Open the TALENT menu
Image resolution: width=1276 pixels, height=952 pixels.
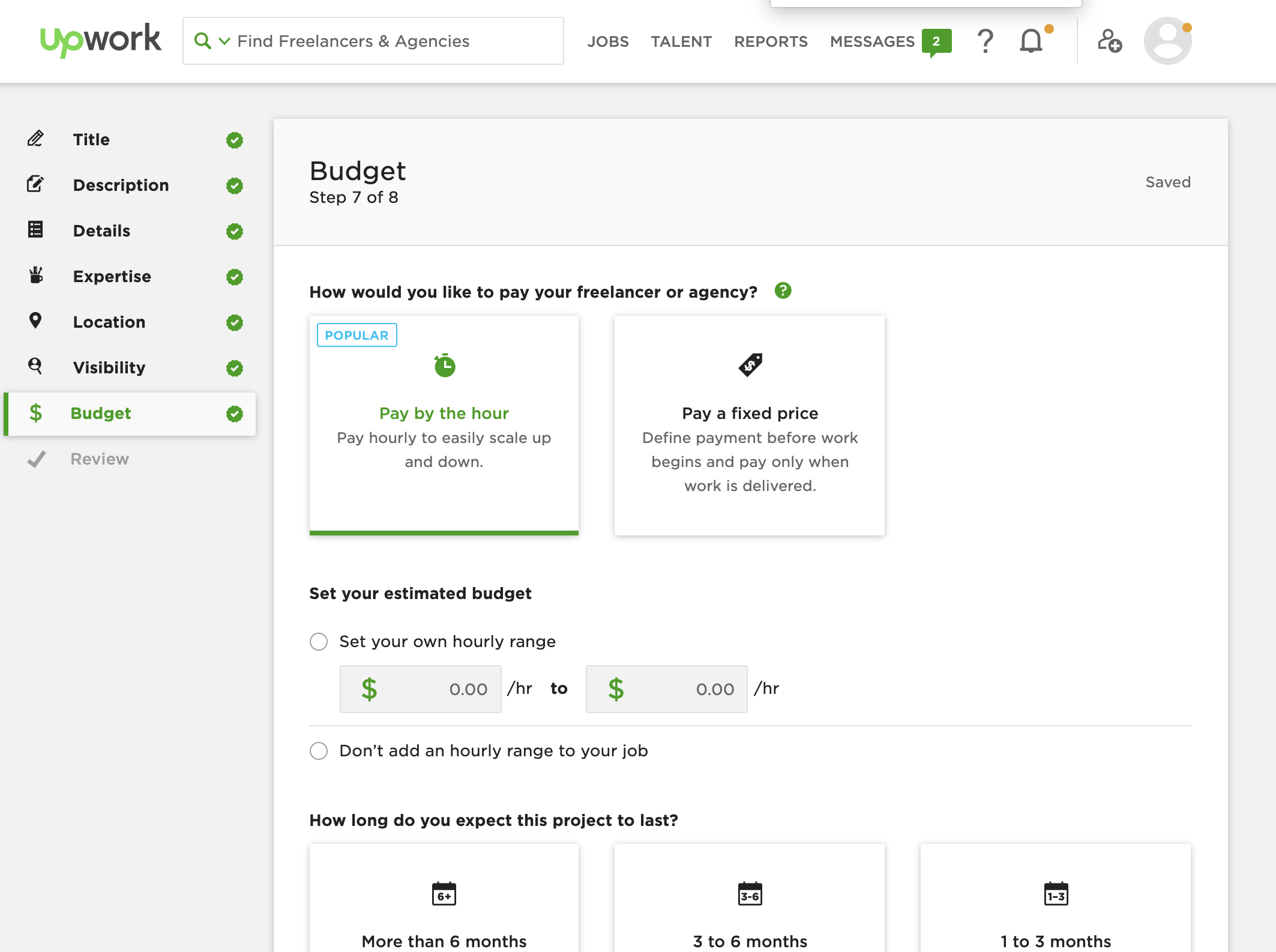[681, 41]
